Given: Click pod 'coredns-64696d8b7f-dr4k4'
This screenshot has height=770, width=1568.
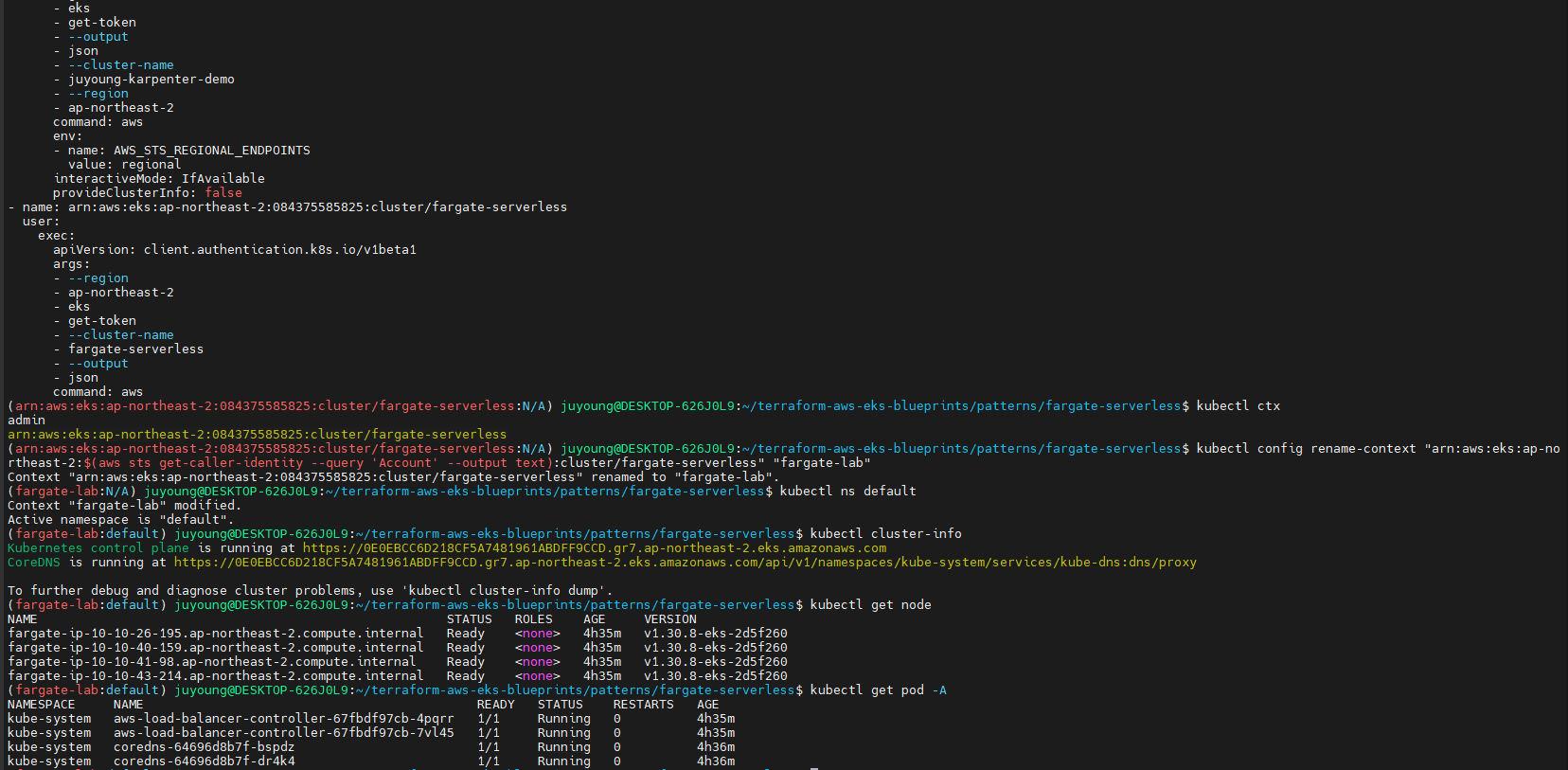Looking at the screenshot, I should coord(205,761).
